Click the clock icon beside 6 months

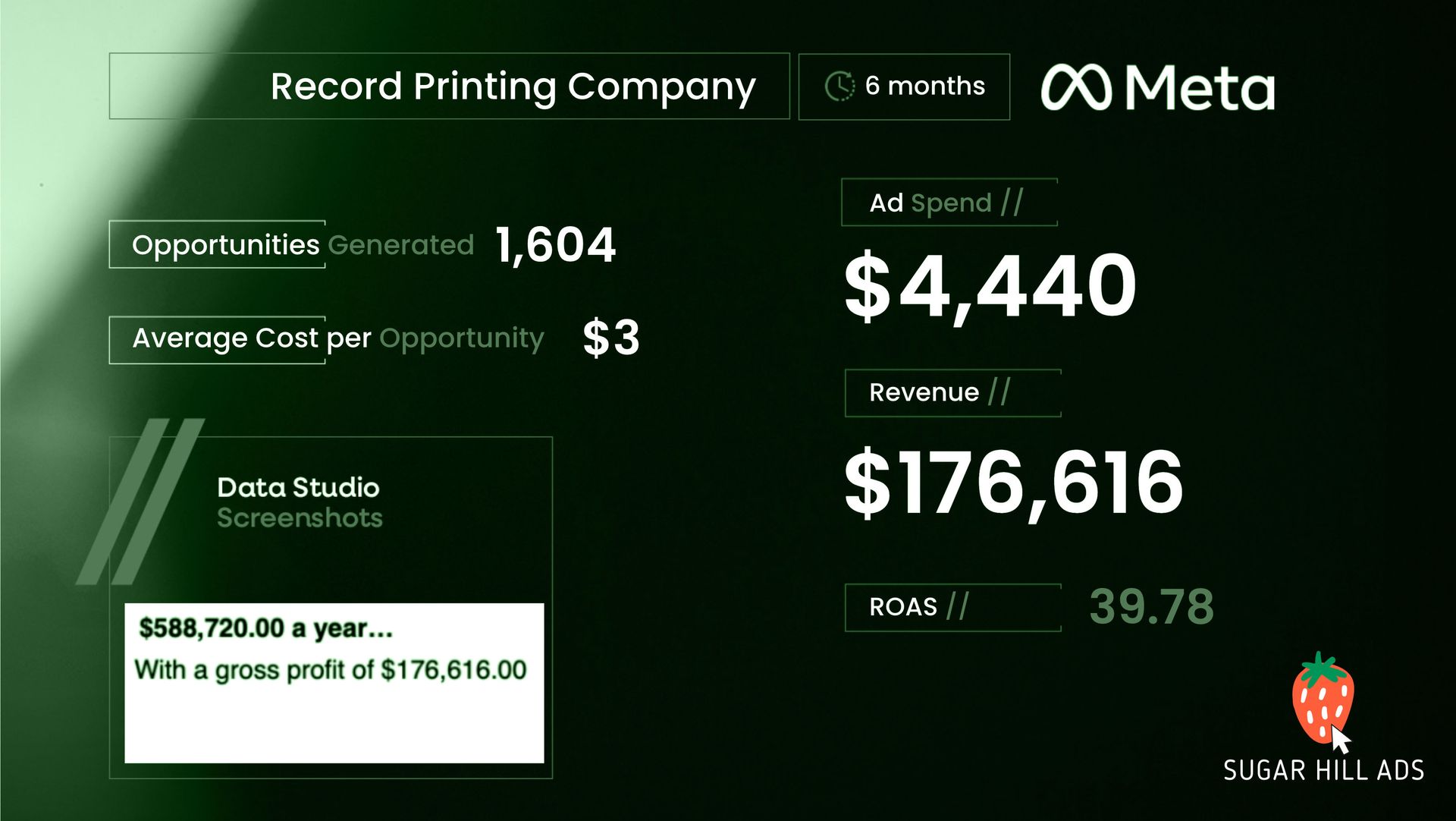839,87
